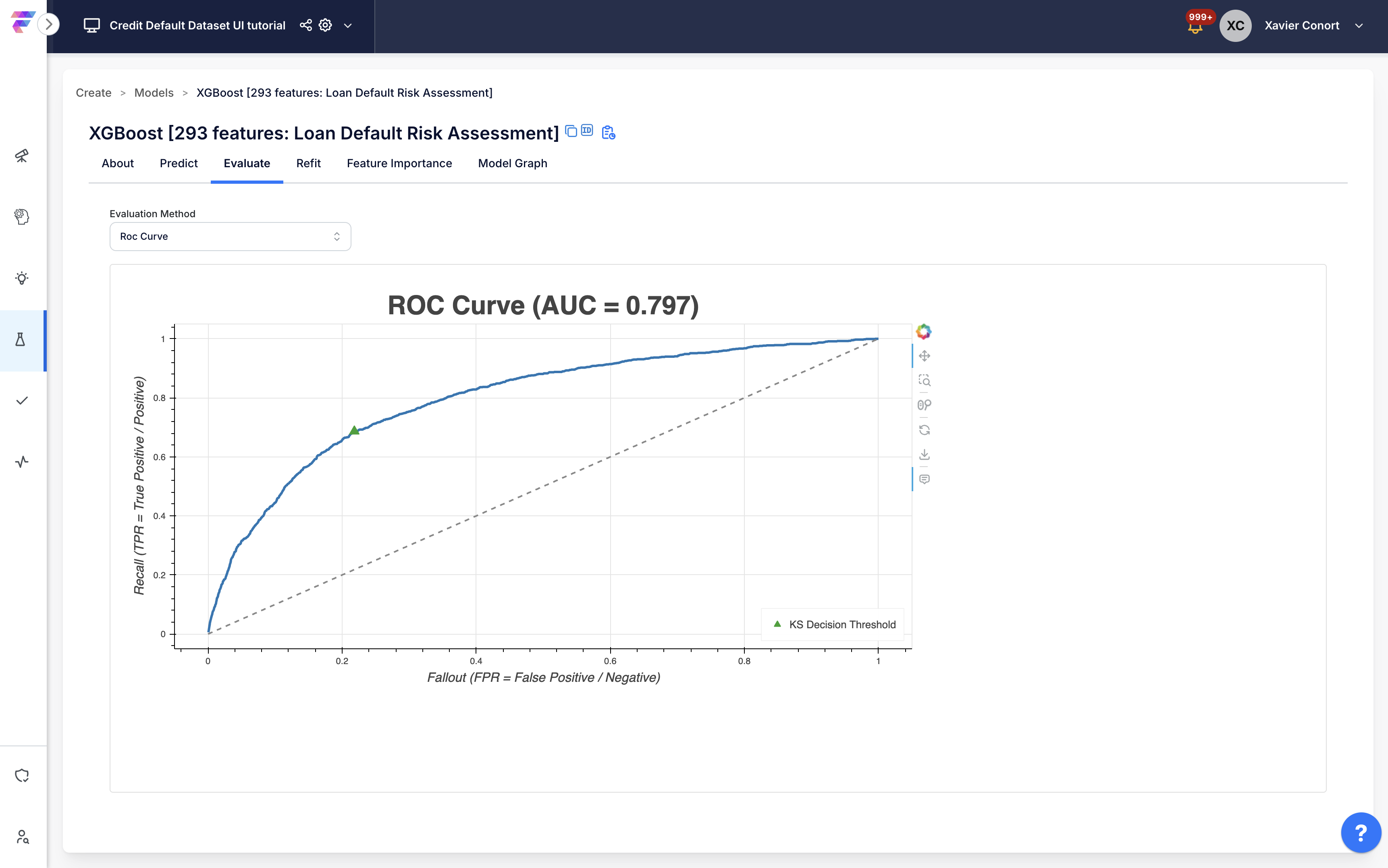Open the clipboard report icon
The height and width of the screenshot is (868, 1388).
tap(608, 133)
